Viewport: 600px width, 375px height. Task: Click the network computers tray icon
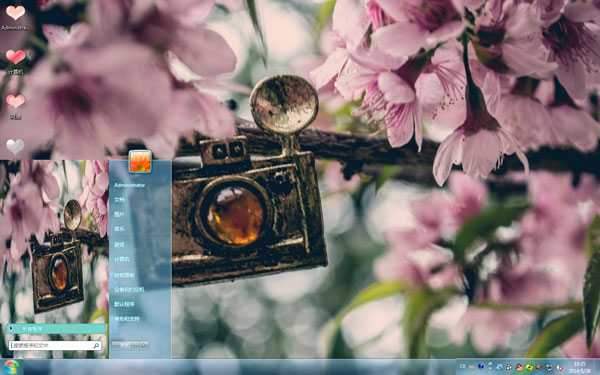[490, 365]
